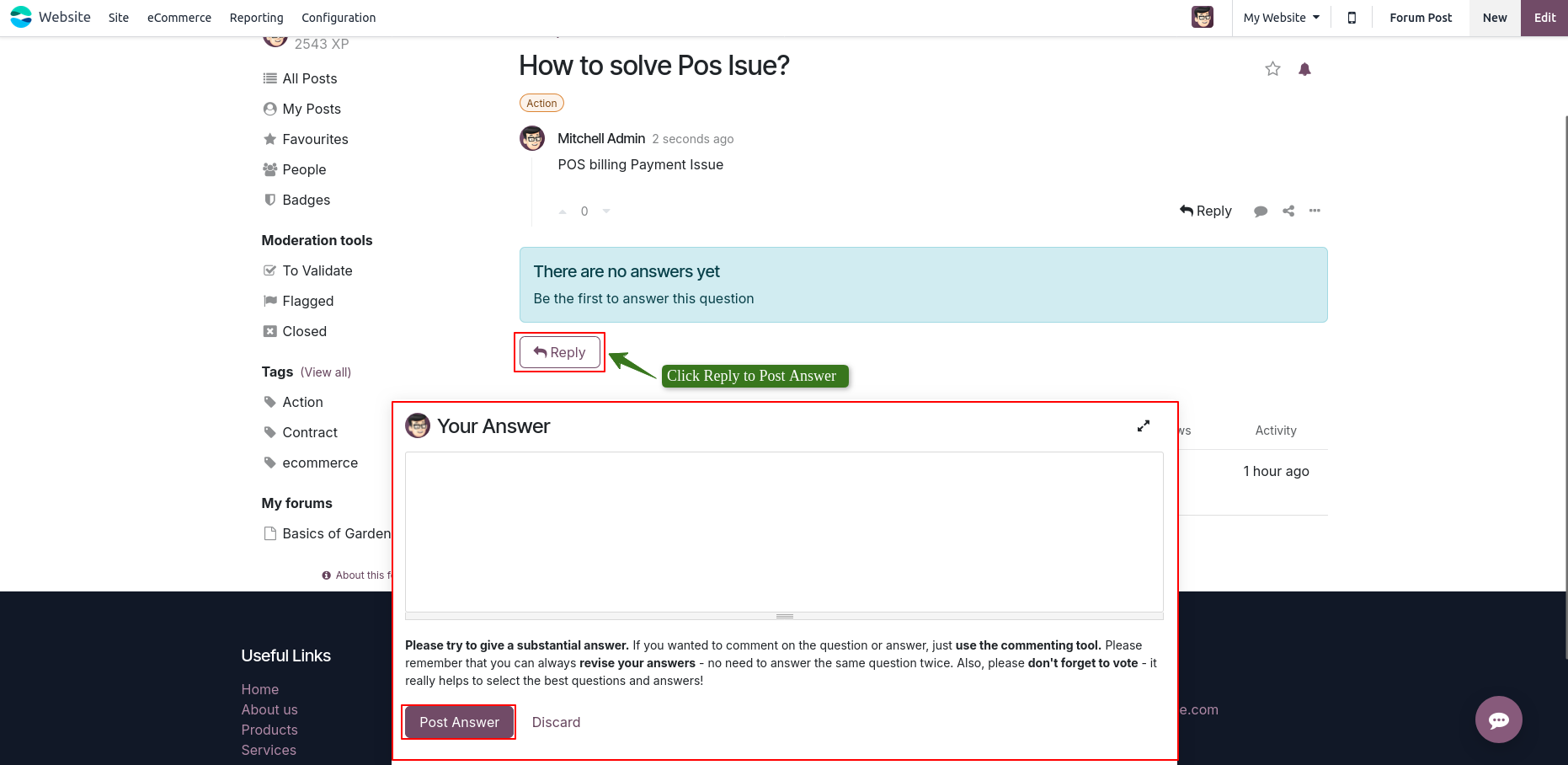The image size is (1568, 765).
Task: Toggle the bell notification for this question
Action: pos(1304,69)
